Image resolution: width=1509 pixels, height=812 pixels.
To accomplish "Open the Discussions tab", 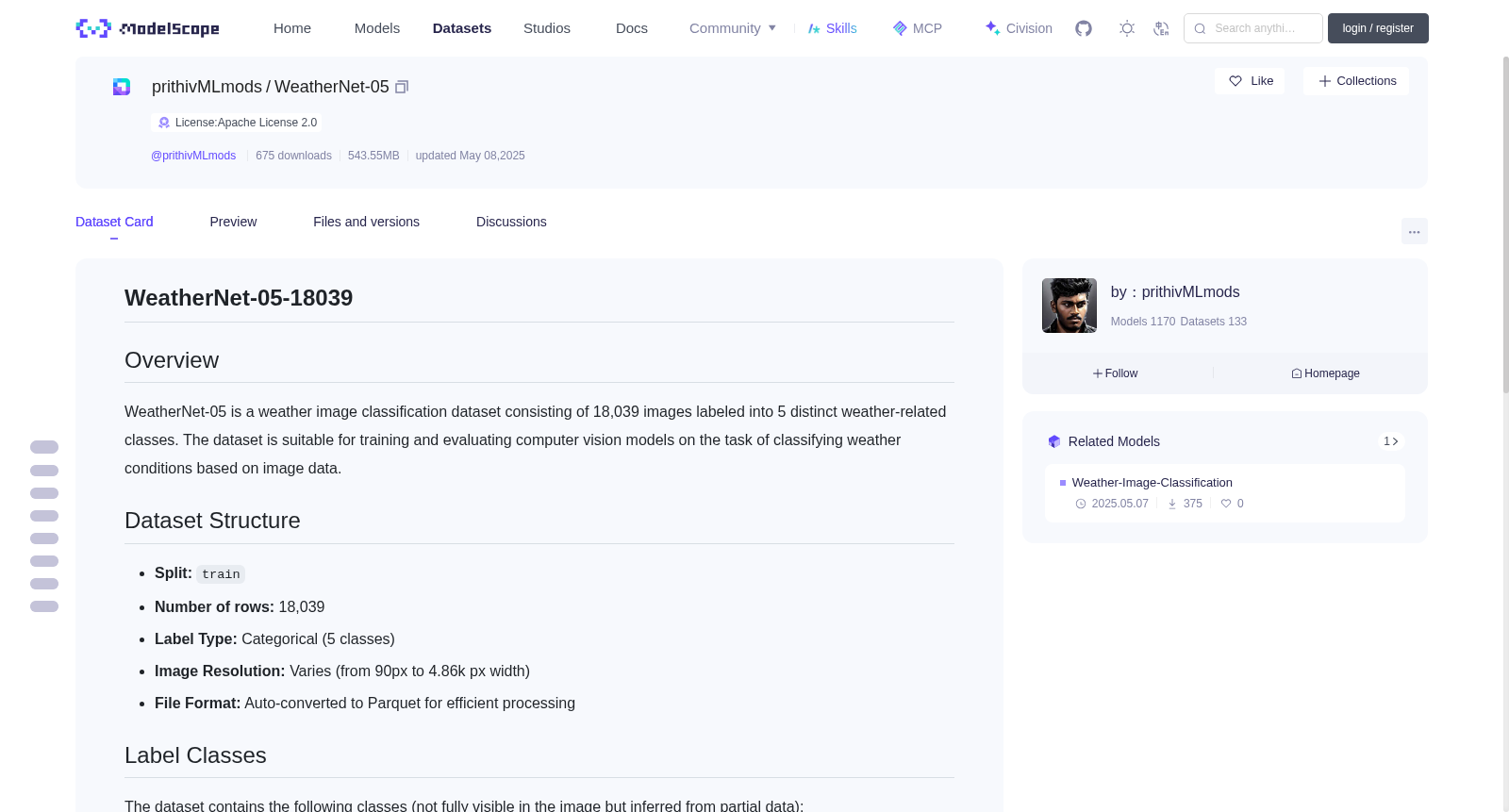I will (x=511, y=222).
